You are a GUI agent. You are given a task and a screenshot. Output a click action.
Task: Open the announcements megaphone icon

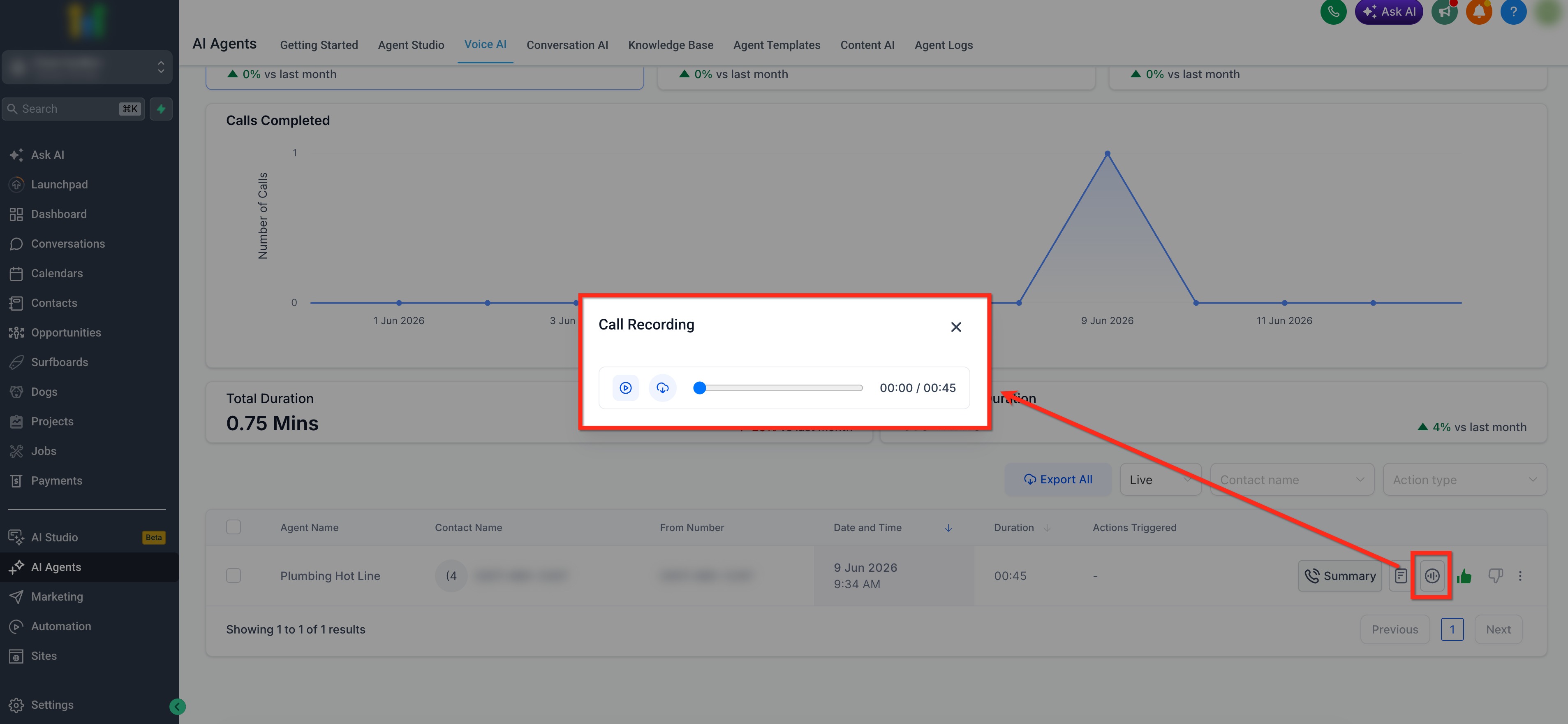1444,12
